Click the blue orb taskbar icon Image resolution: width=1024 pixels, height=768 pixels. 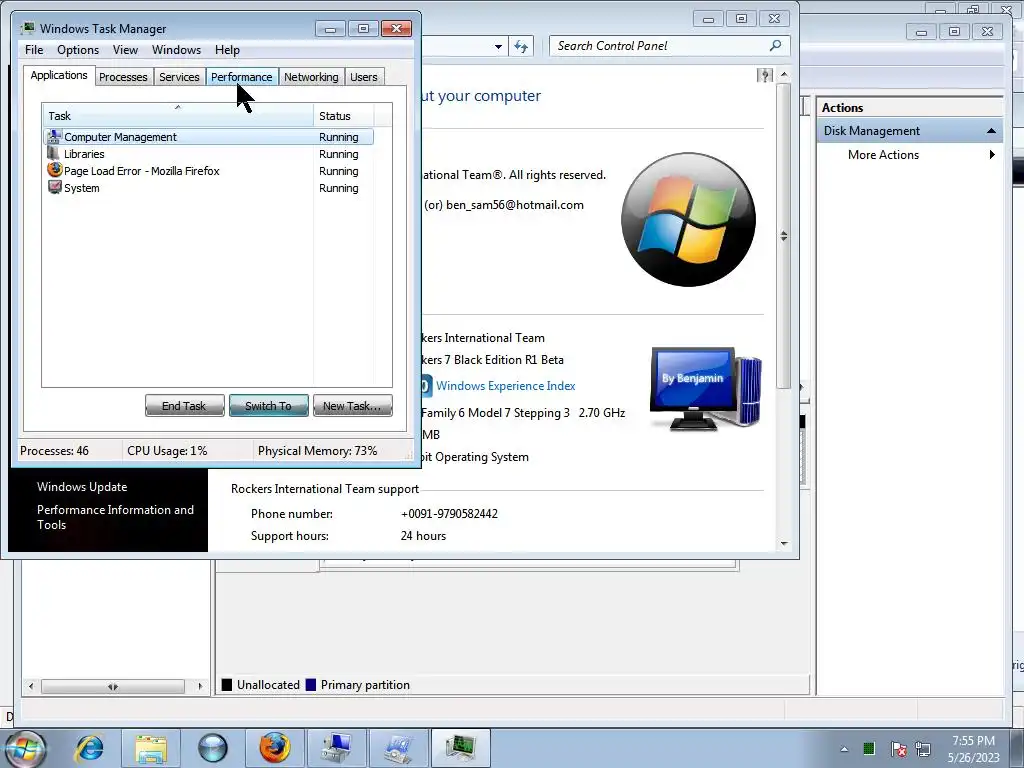pos(213,748)
